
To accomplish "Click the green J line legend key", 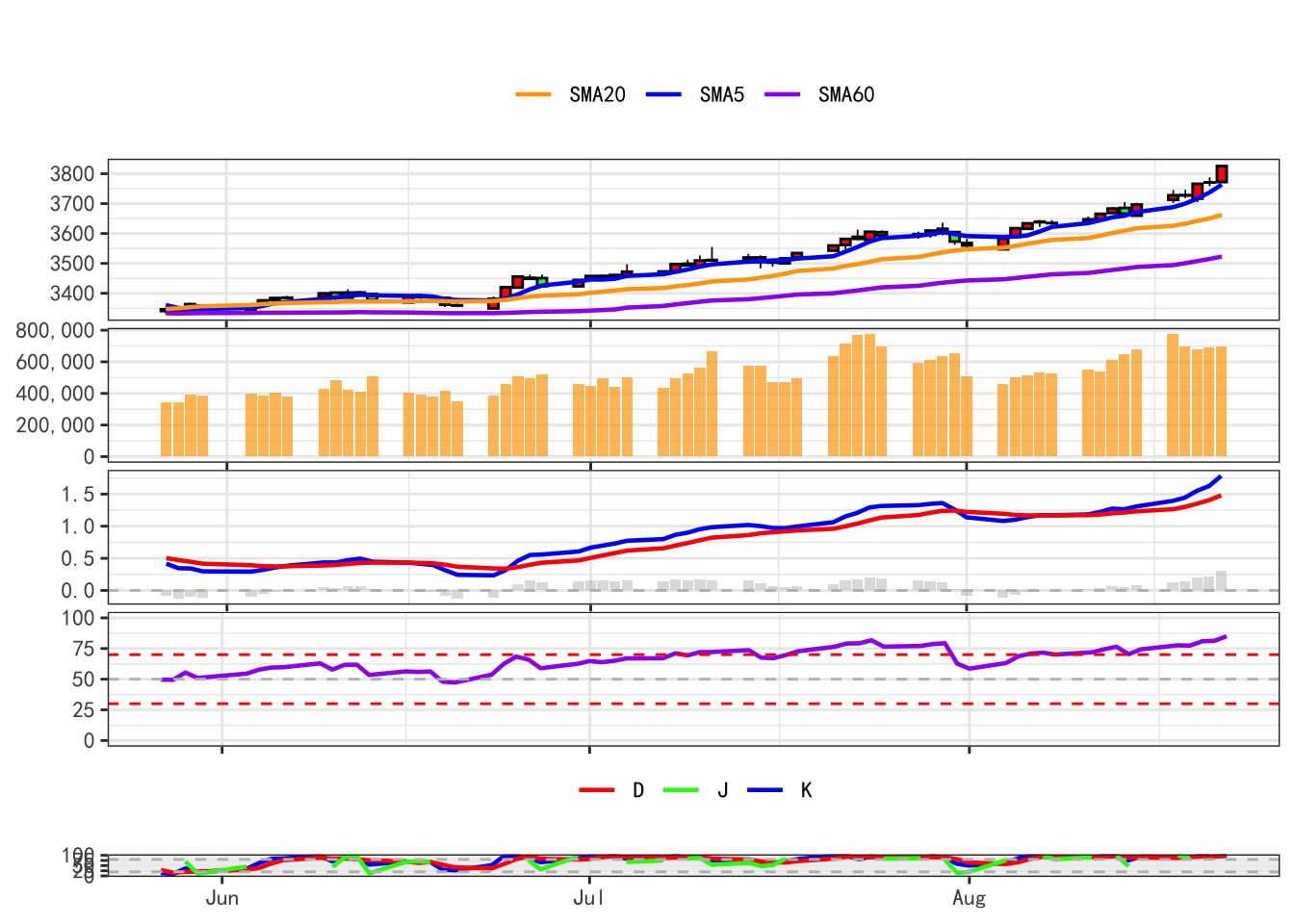I will click(x=681, y=790).
